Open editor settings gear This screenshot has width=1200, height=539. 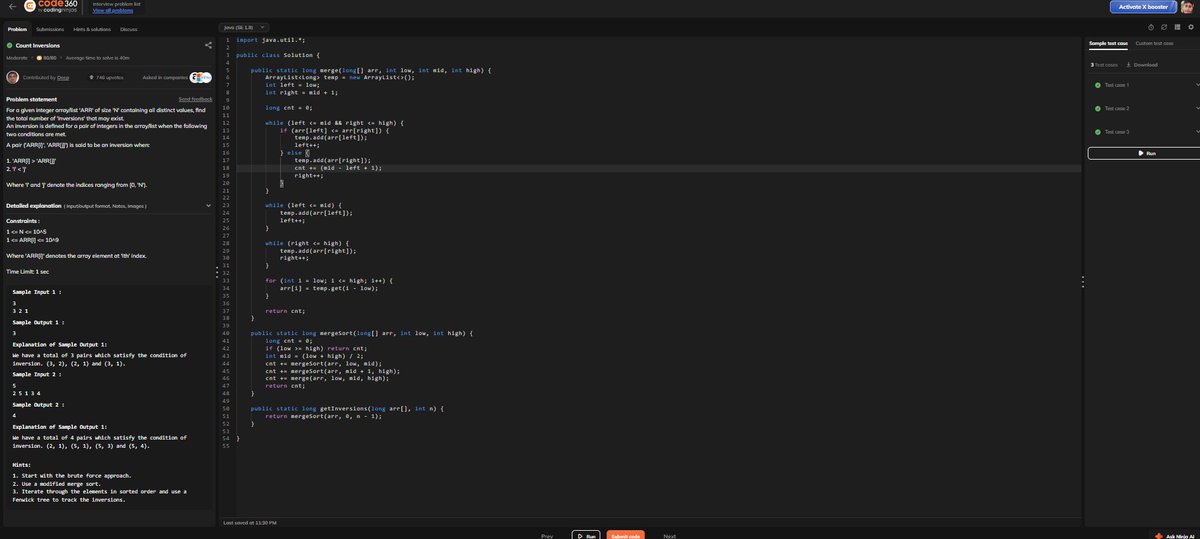tap(1190, 27)
